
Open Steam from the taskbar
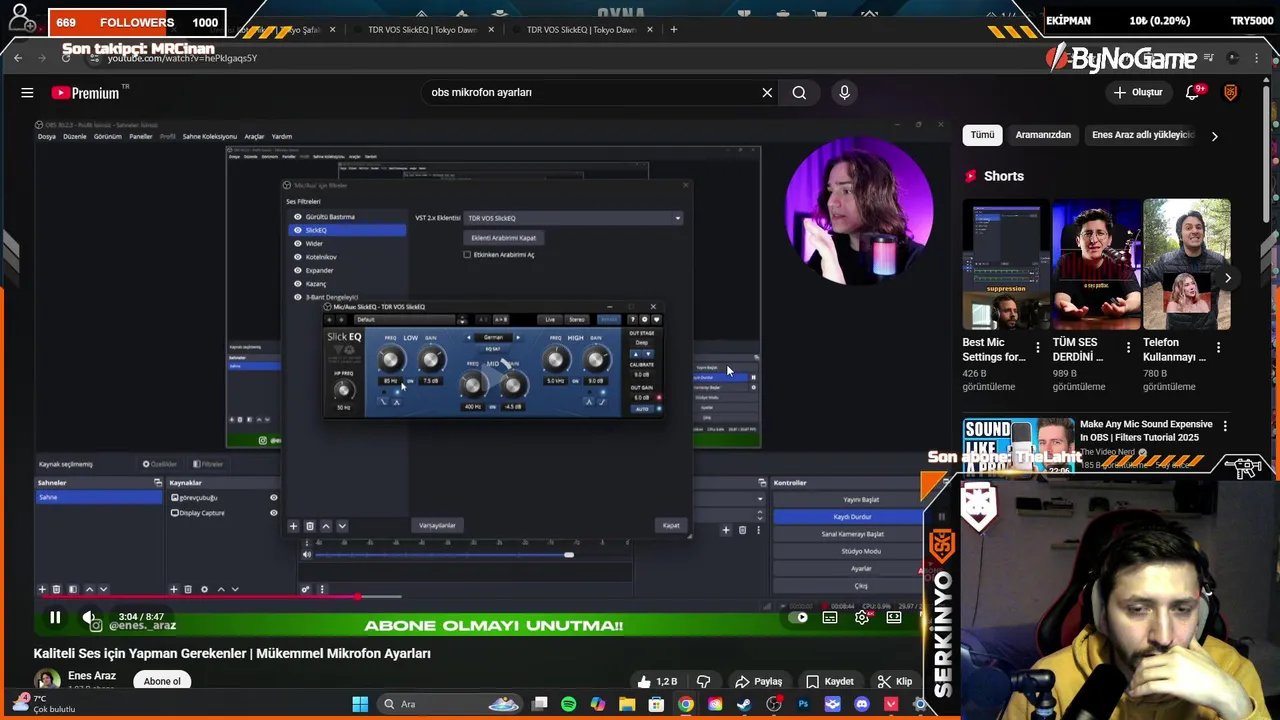coord(744,704)
